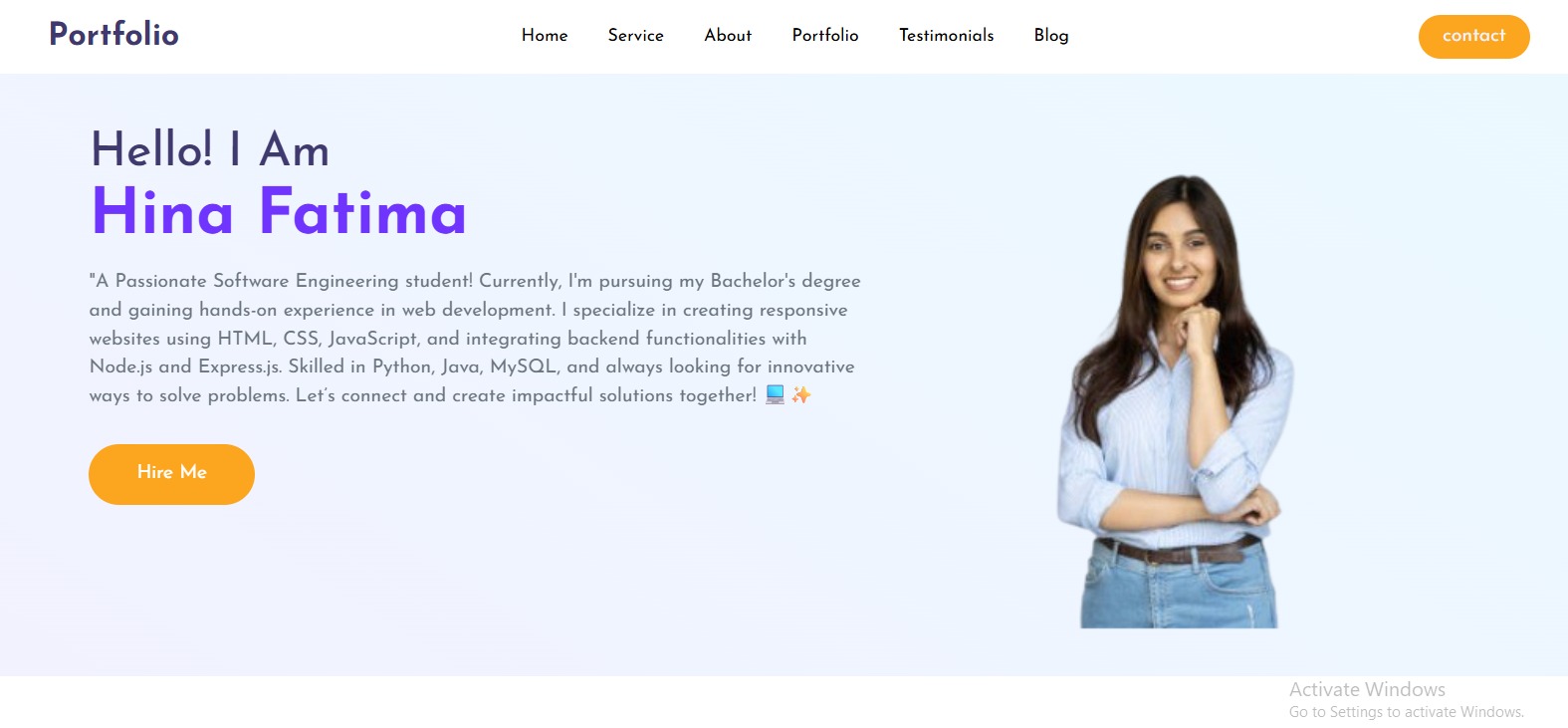Click the word JavaScript in the bio
Image resolution: width=1568 pixels, height=728 pixels.
pos(372,339)
